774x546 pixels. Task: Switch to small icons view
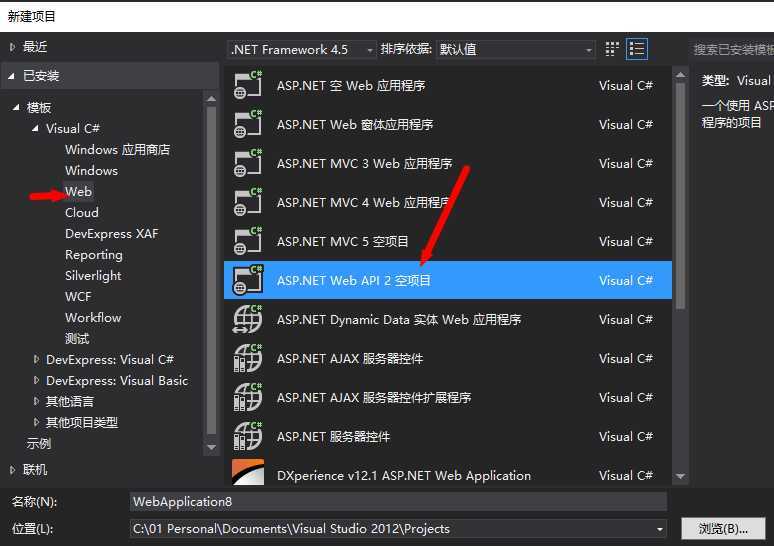click(612, 49)
